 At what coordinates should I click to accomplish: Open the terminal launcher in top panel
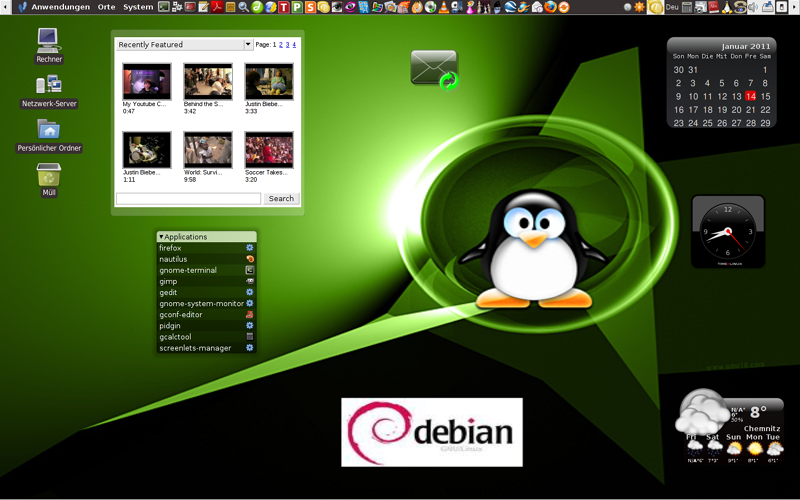point(164,7)
